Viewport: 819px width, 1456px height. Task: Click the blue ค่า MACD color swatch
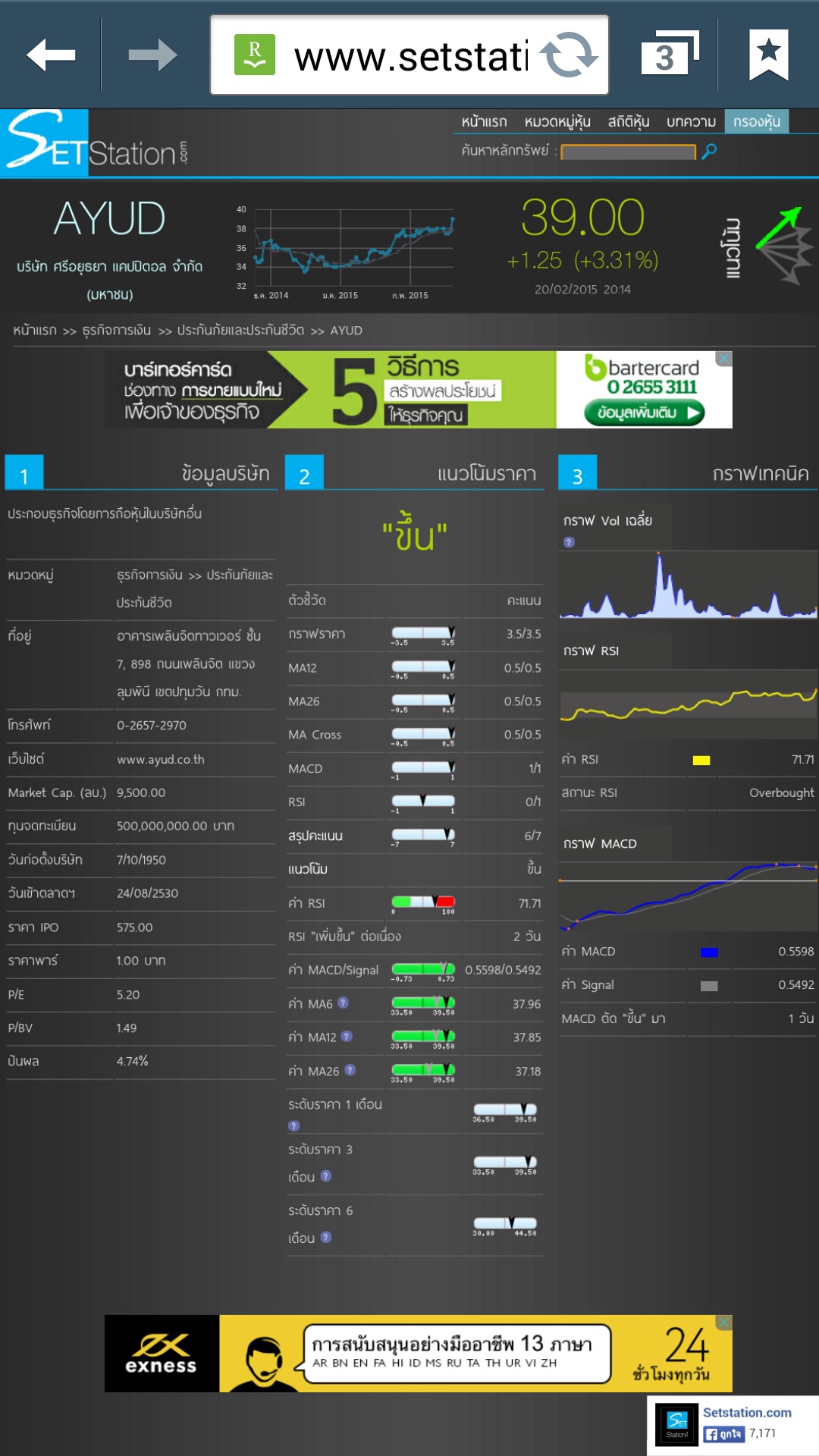[709, 952]
